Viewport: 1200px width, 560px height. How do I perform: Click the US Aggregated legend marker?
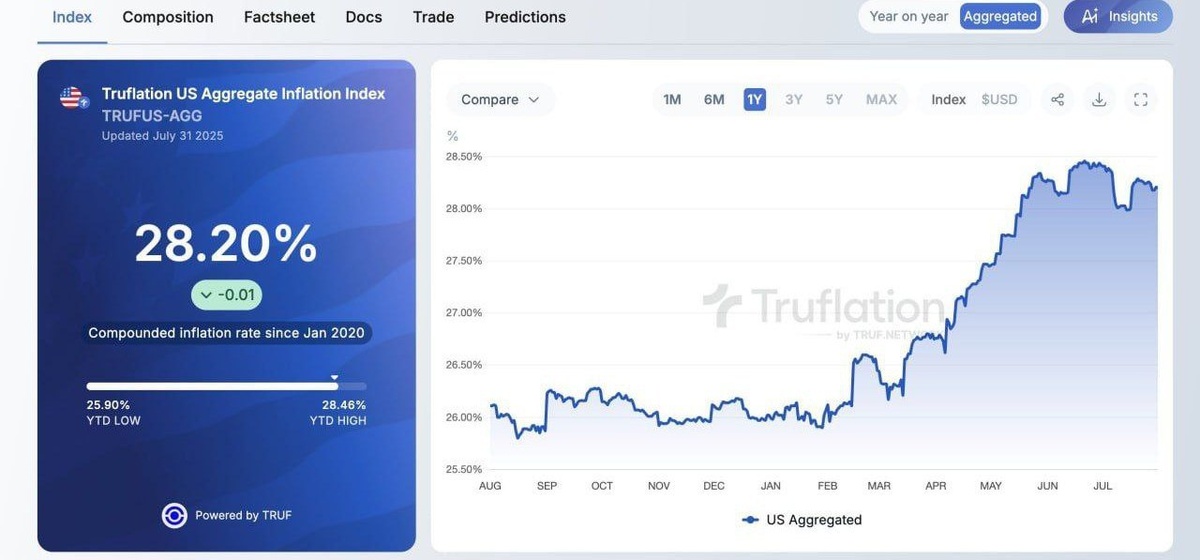[x=750, y=520]
